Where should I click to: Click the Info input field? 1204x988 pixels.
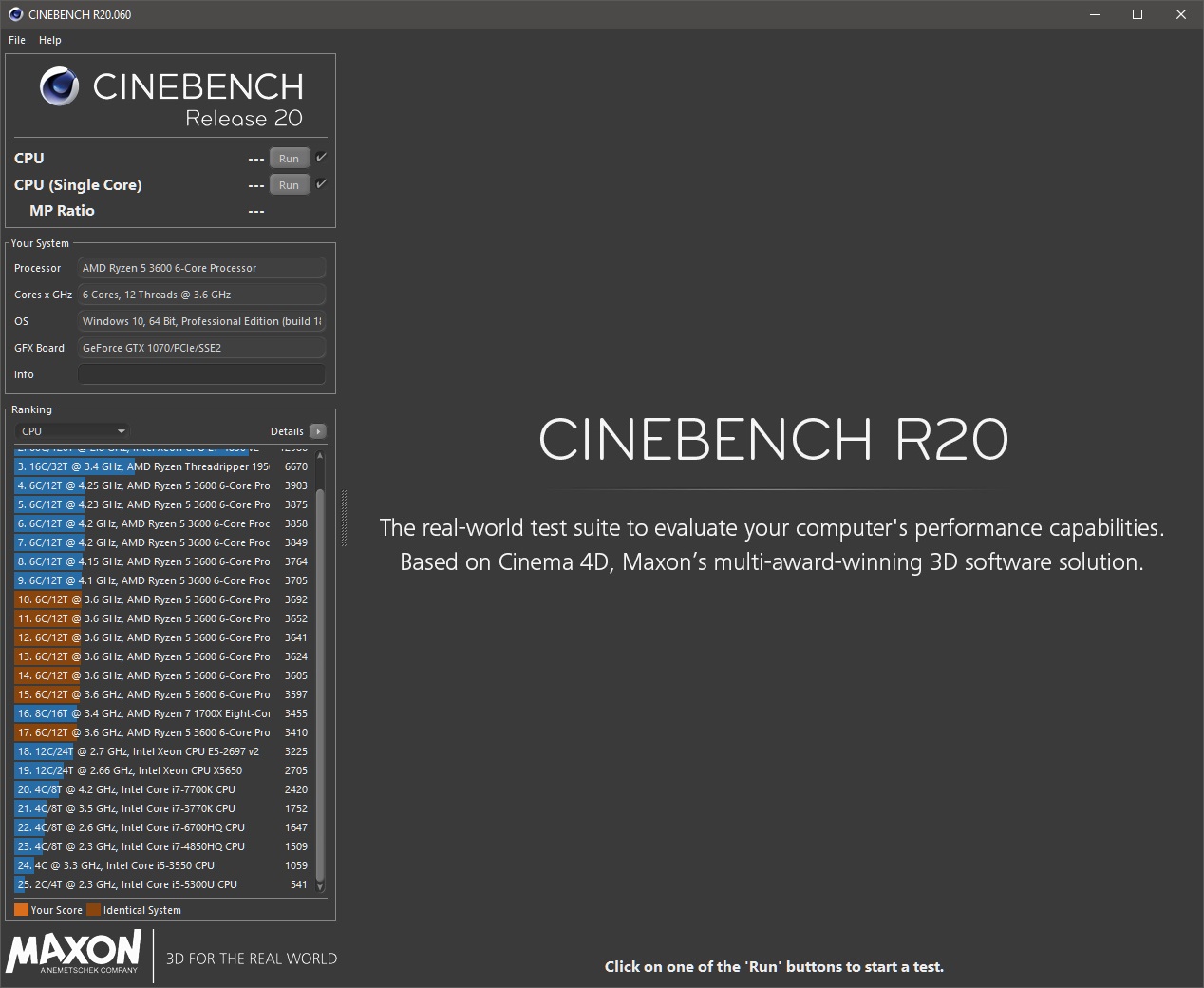201,374
